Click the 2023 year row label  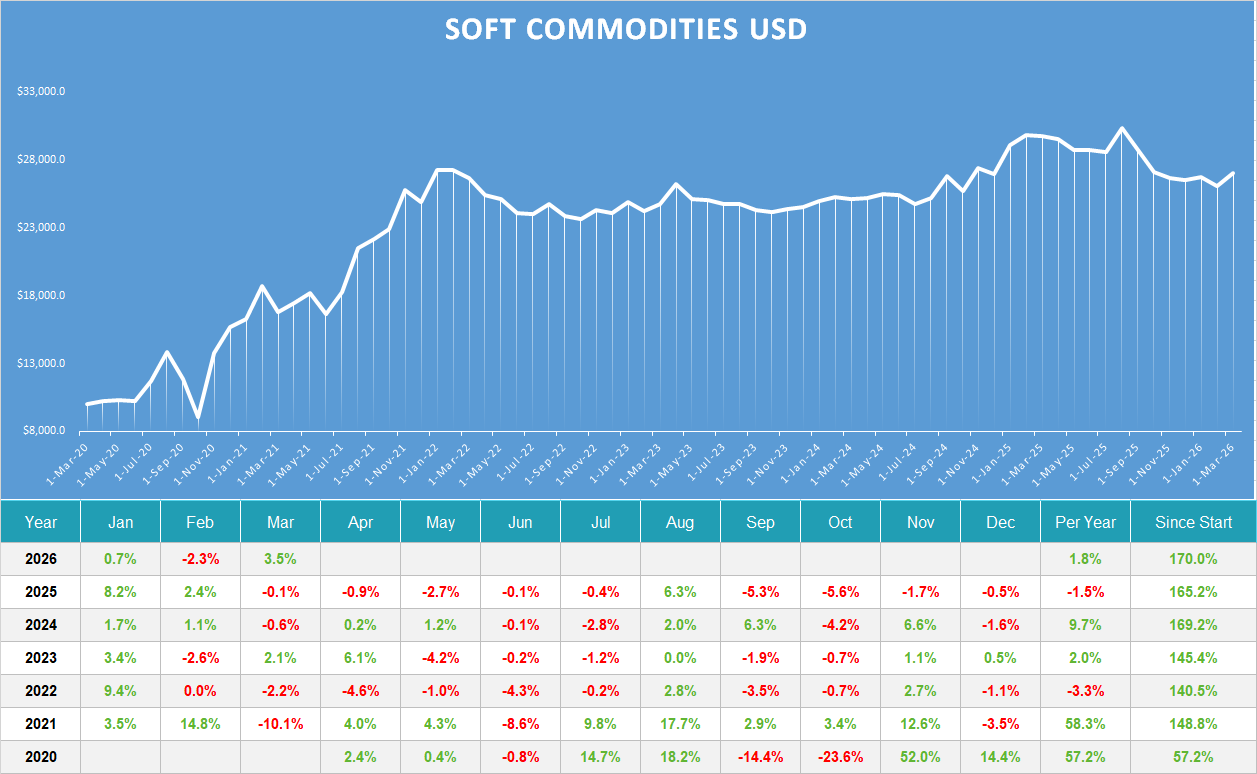[41, 658]
